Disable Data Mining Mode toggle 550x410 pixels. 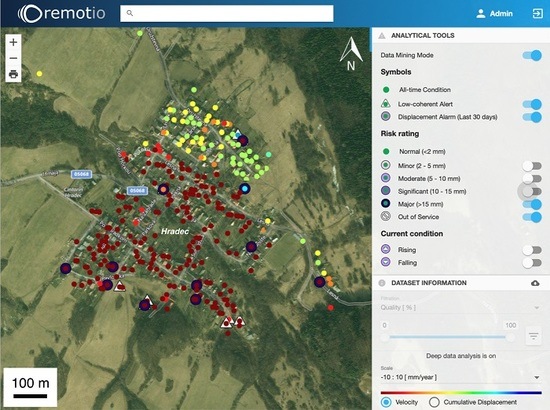tap(532, 55)
